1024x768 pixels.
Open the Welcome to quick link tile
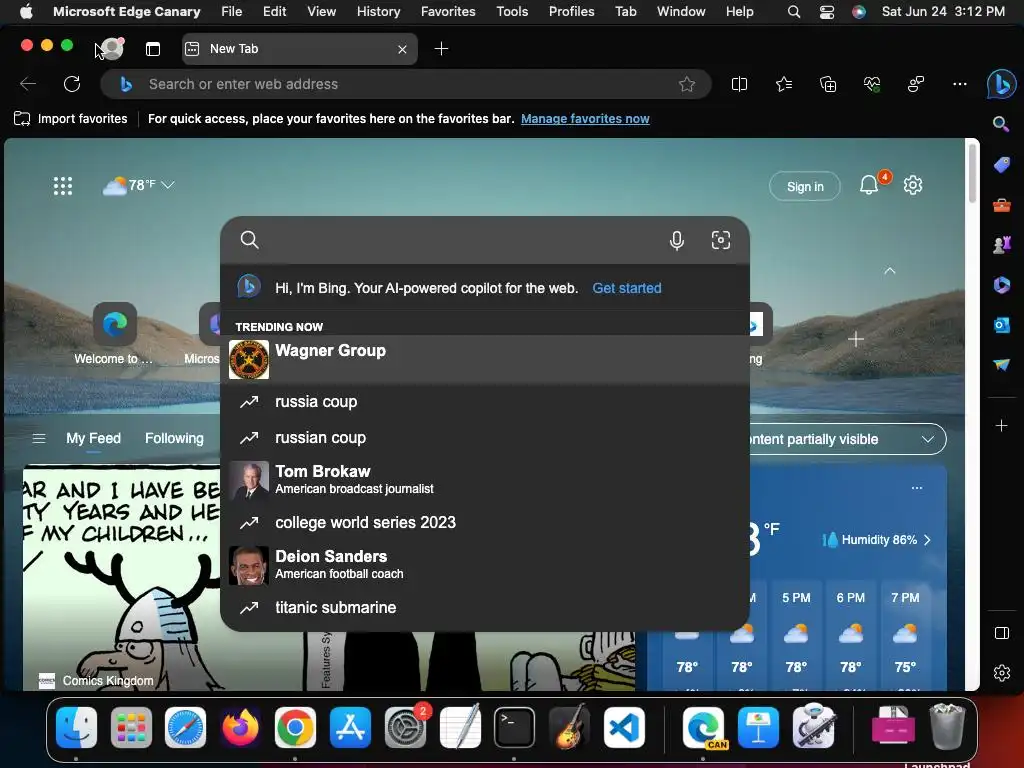coord(114,333)
